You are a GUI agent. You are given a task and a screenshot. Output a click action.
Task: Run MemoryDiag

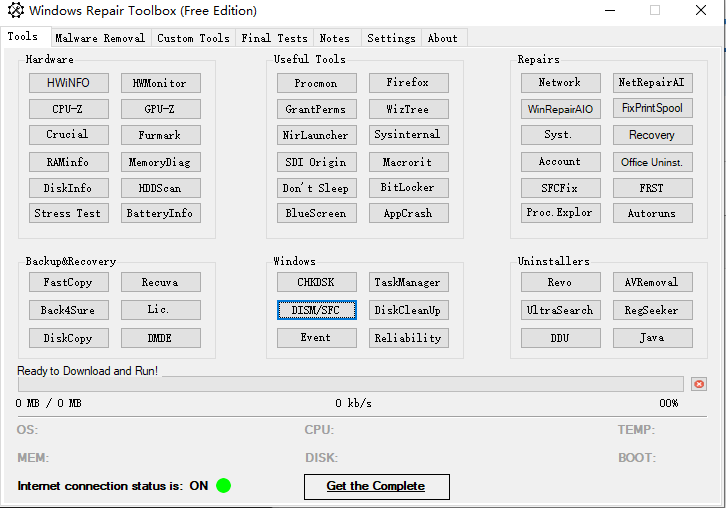click(161, 162)
